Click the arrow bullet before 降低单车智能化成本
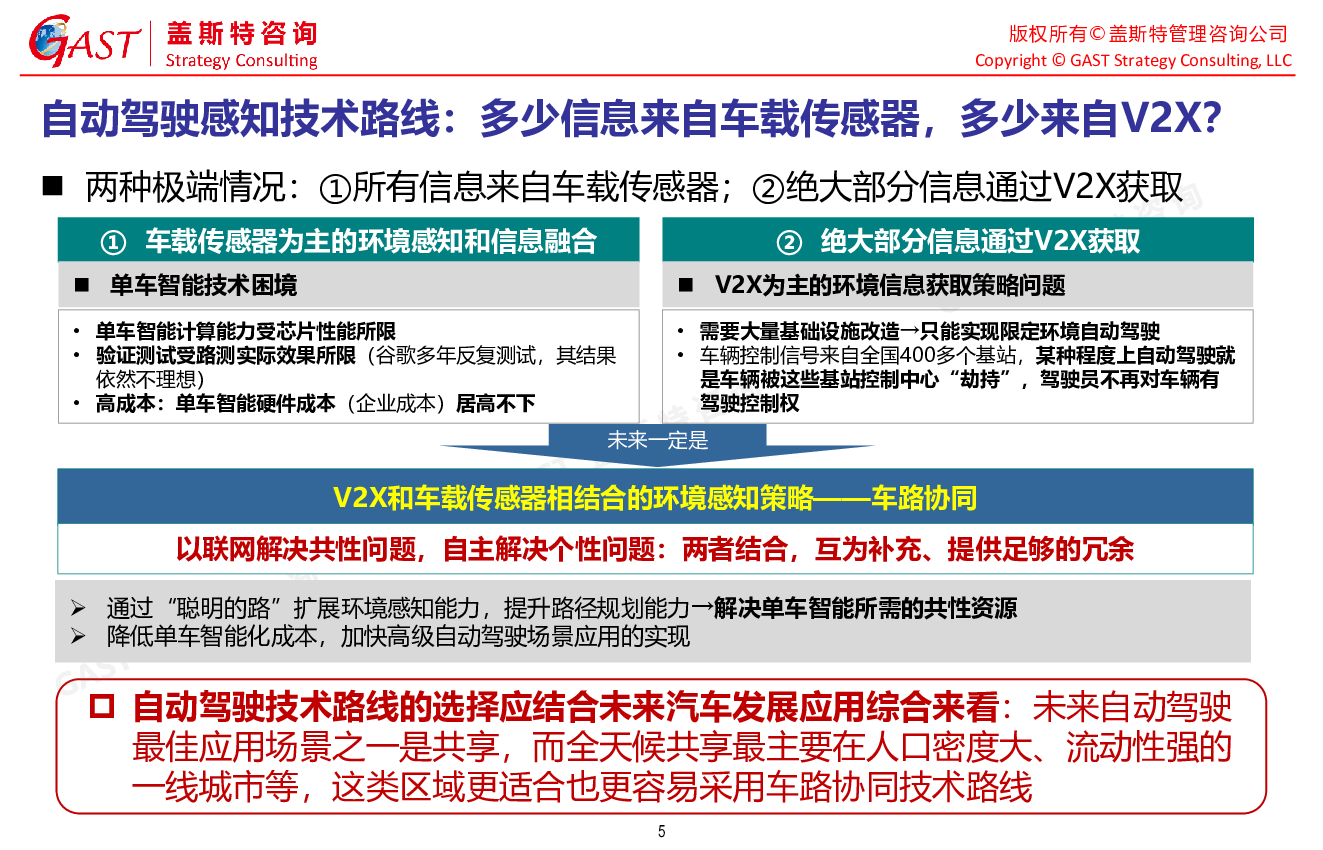Image resolution: width=1323 pixels, height=850 pixels. (x=79, y=636)
